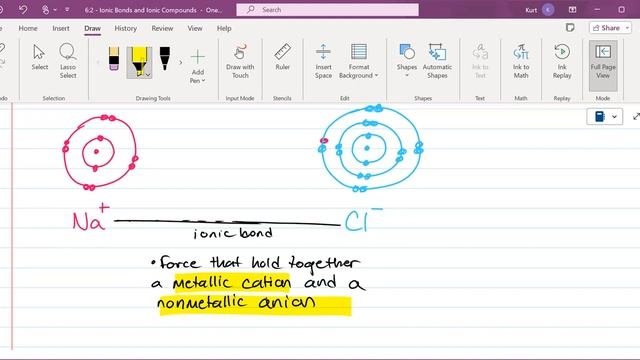Click the Undo arrow in title bar
Image resolution: width=640 pixels, height=360 pixels.
coord(23,9)
